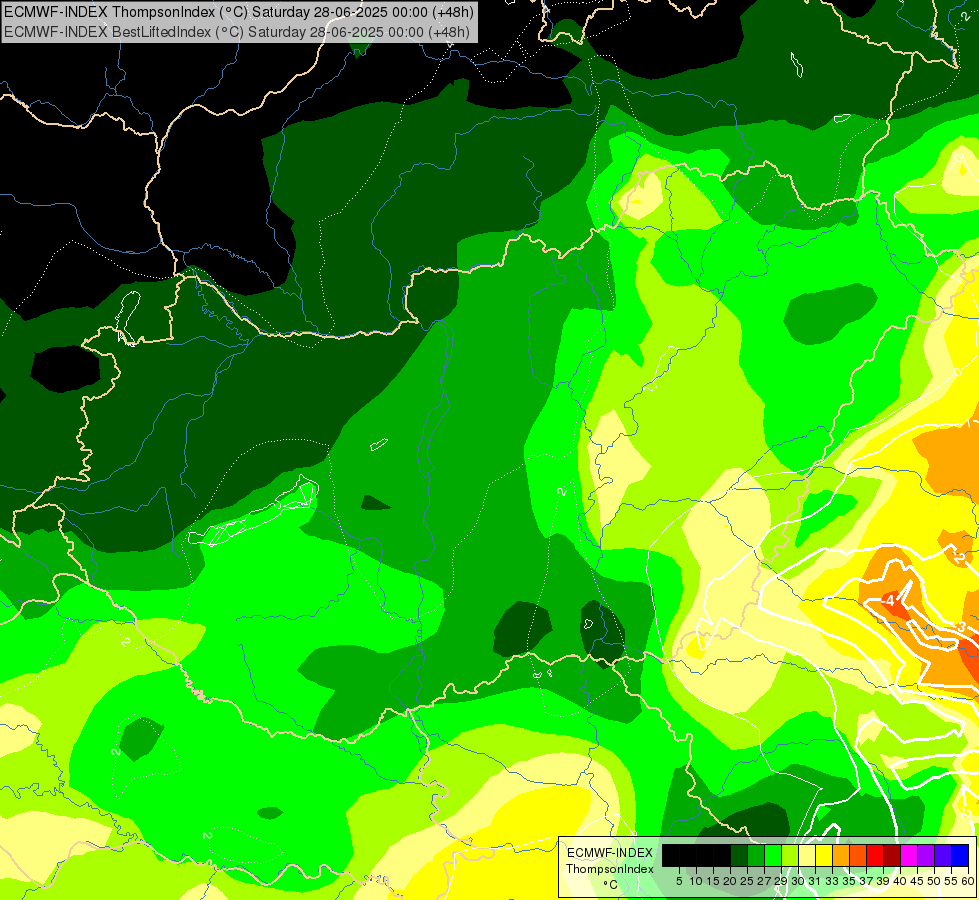This screenshot has height=900, width=979.
Task: Click the legend label ThompsonIndex
Action: [610, 869]
